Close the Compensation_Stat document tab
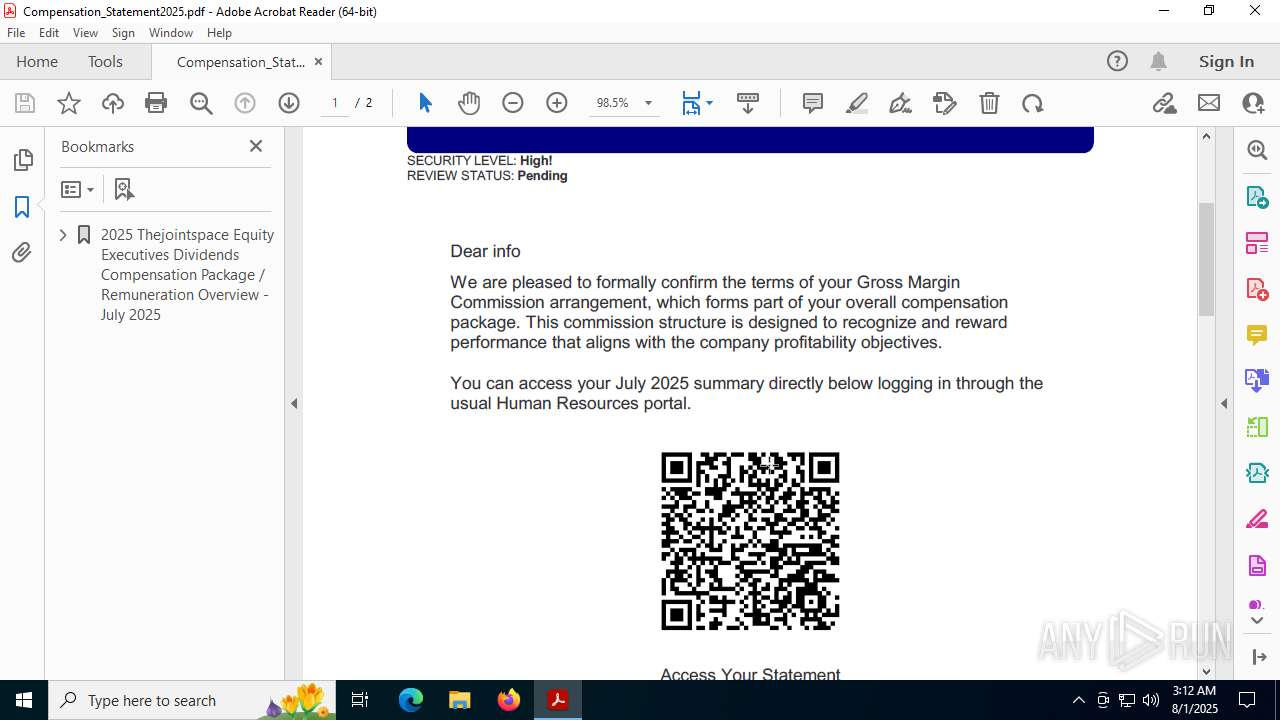Screen dimensions: 1280x720 pyautogui.click(x=318, y=61)
